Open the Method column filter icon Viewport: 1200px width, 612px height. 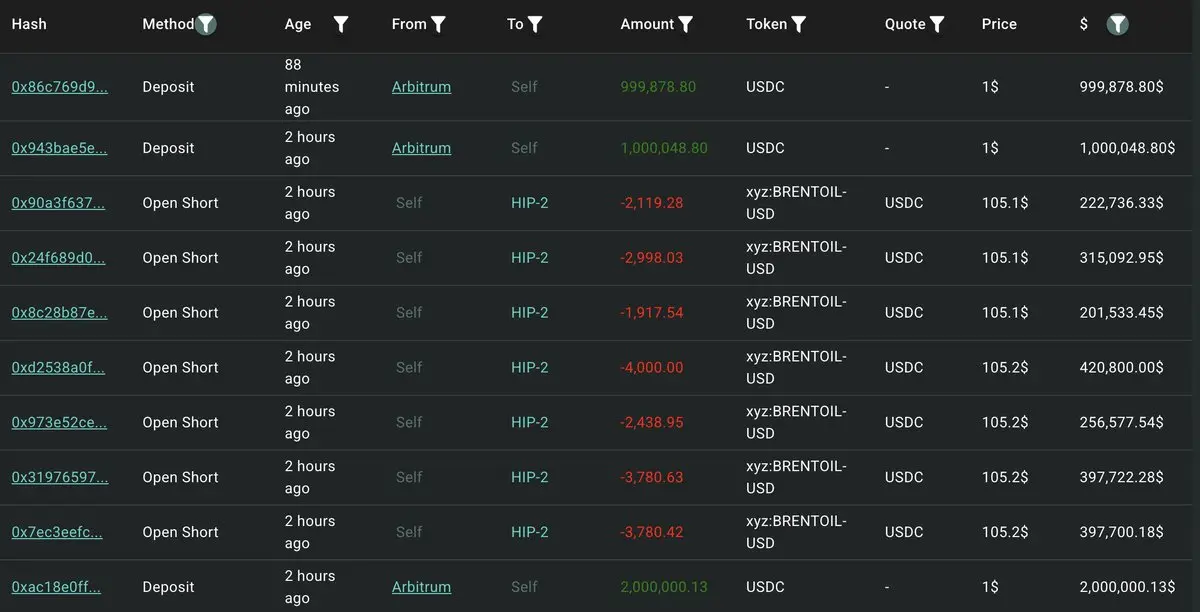(206, 25)
